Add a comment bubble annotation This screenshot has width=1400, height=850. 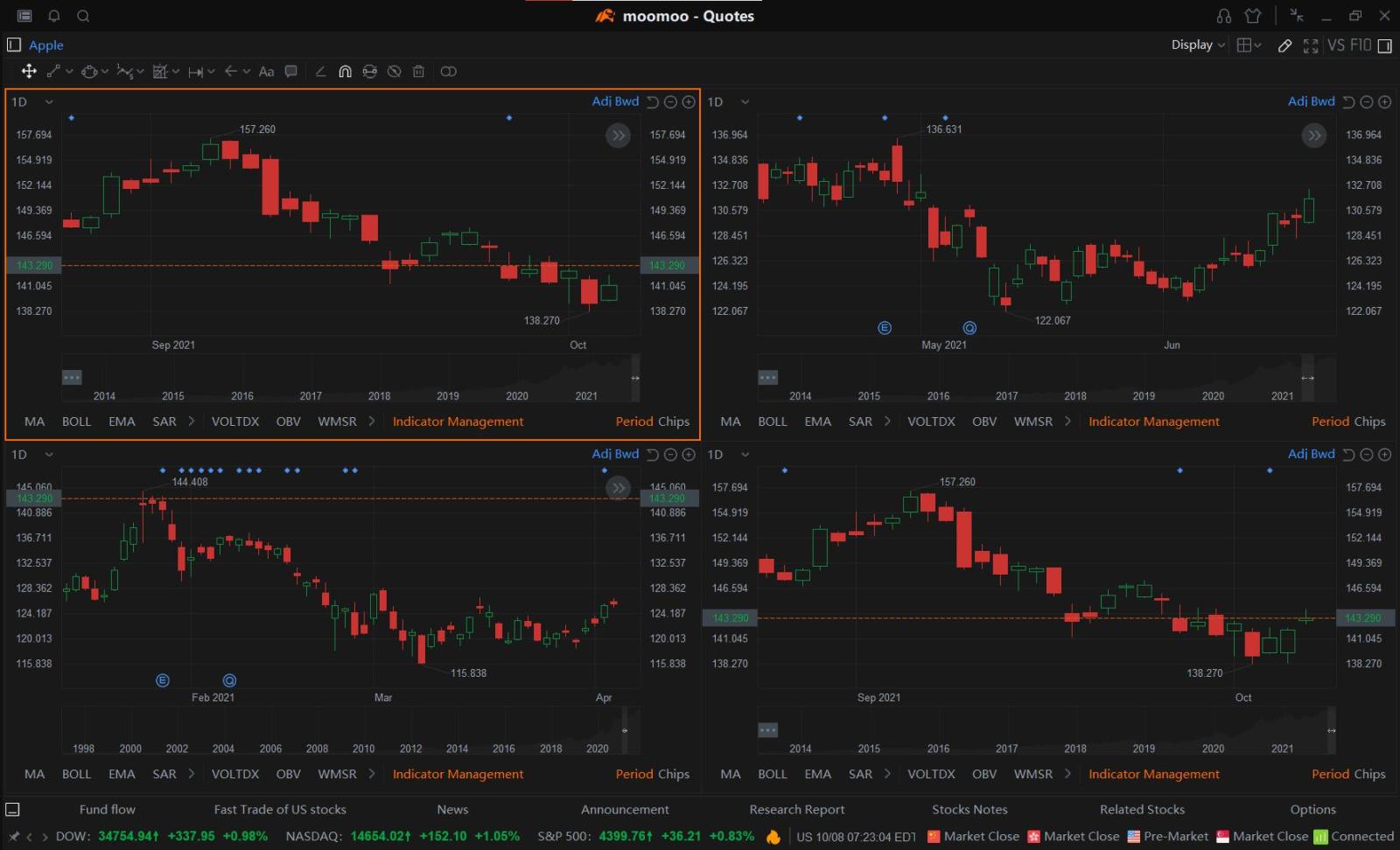tap(291, 72)
